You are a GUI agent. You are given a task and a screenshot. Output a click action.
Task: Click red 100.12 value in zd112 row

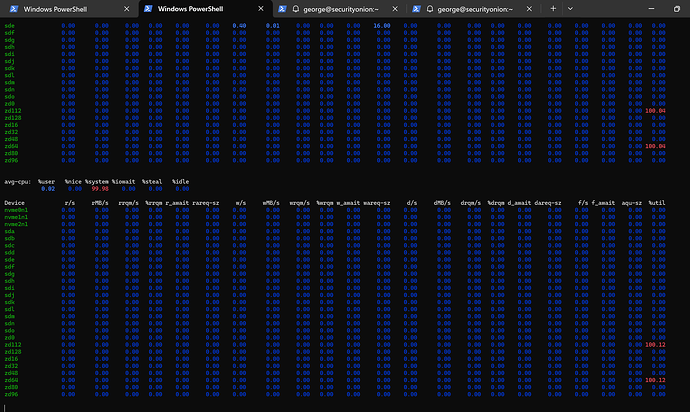click(655, 345)
